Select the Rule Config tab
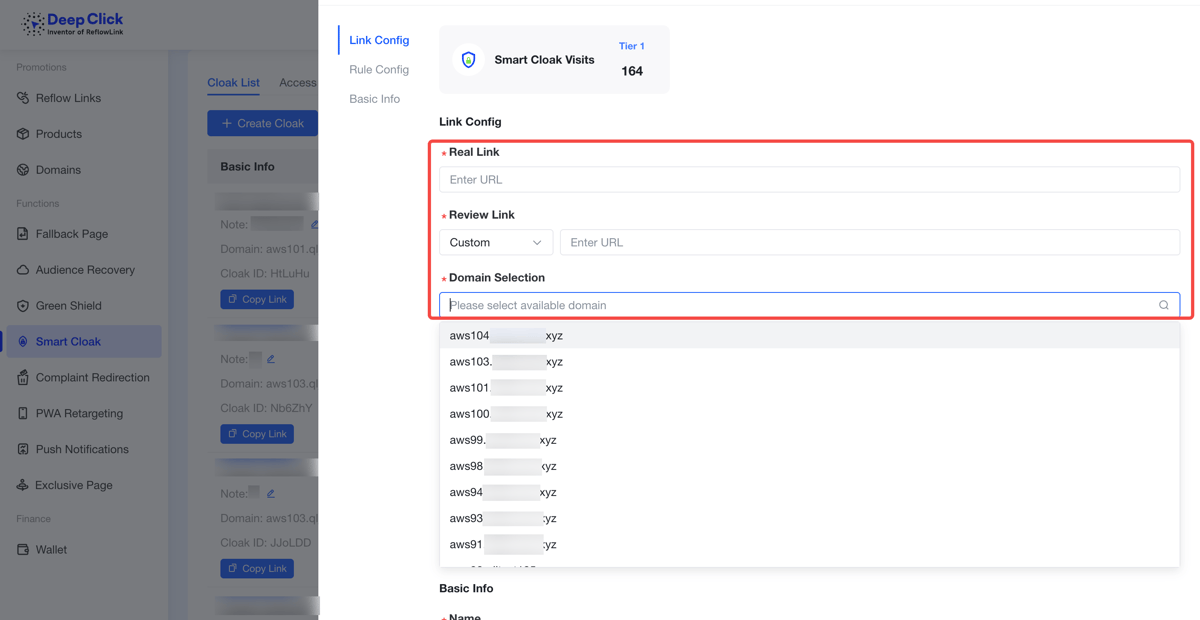 pyautogui.click(x=379, y=69)
